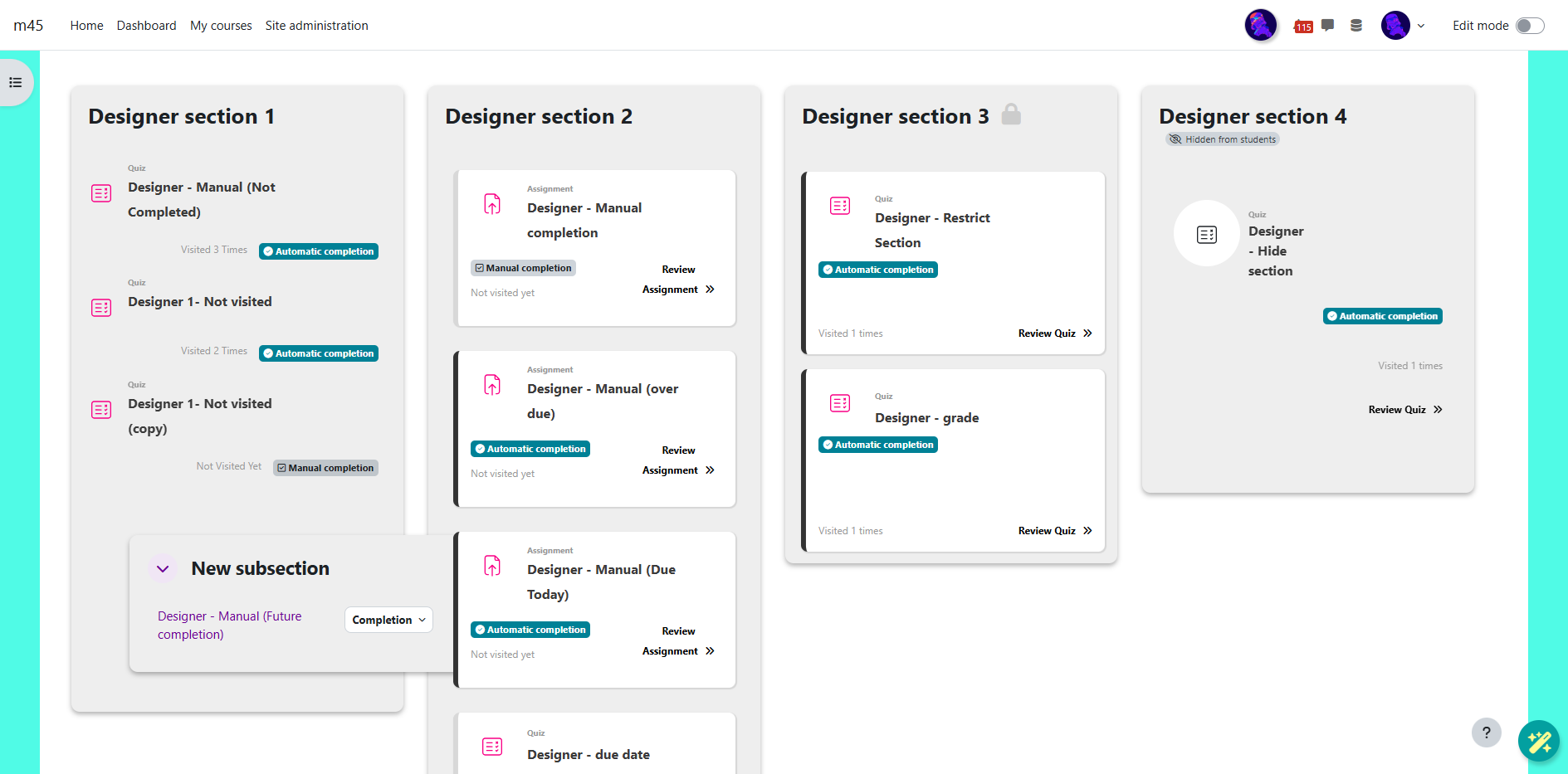Open the course index drawer
This screenshot has width=1568, height=774.
point(15,82)
